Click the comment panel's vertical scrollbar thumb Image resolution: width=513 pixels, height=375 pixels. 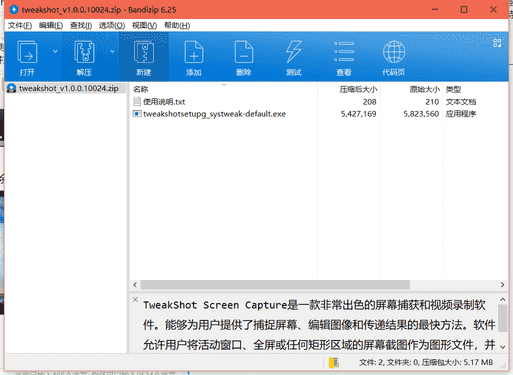click(x=502, y=318)
